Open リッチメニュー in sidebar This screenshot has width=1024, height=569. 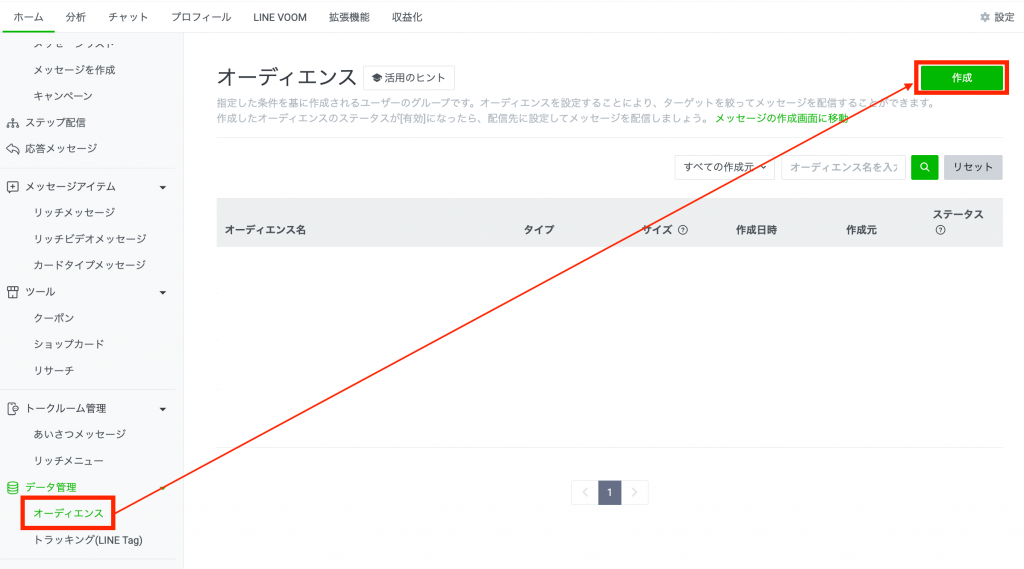(69, 461)
